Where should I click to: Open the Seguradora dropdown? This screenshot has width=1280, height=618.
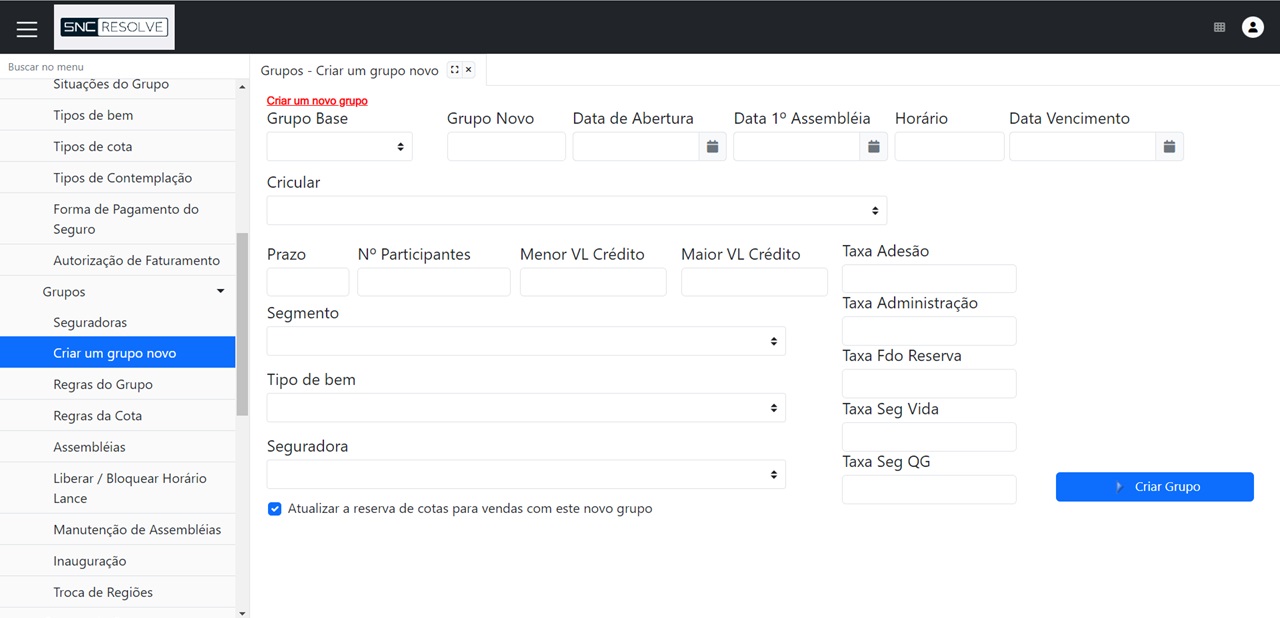pyautogui.click(x=525, y=474)
